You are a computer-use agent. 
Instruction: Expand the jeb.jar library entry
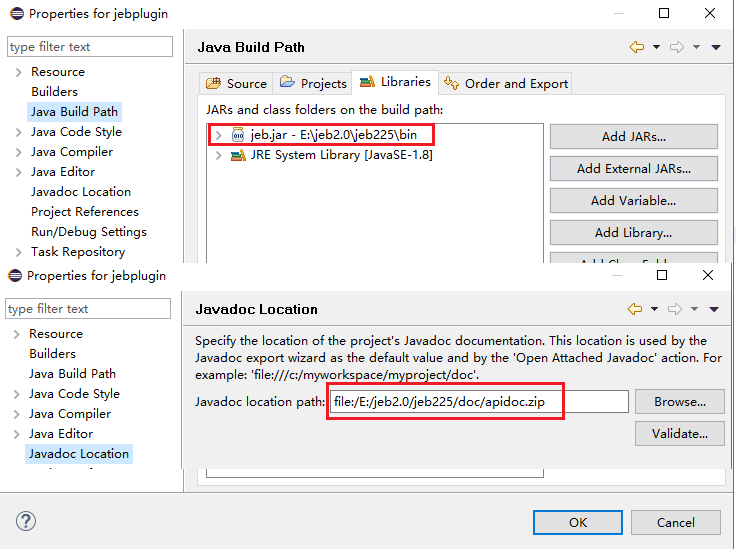tap(218, 135)
